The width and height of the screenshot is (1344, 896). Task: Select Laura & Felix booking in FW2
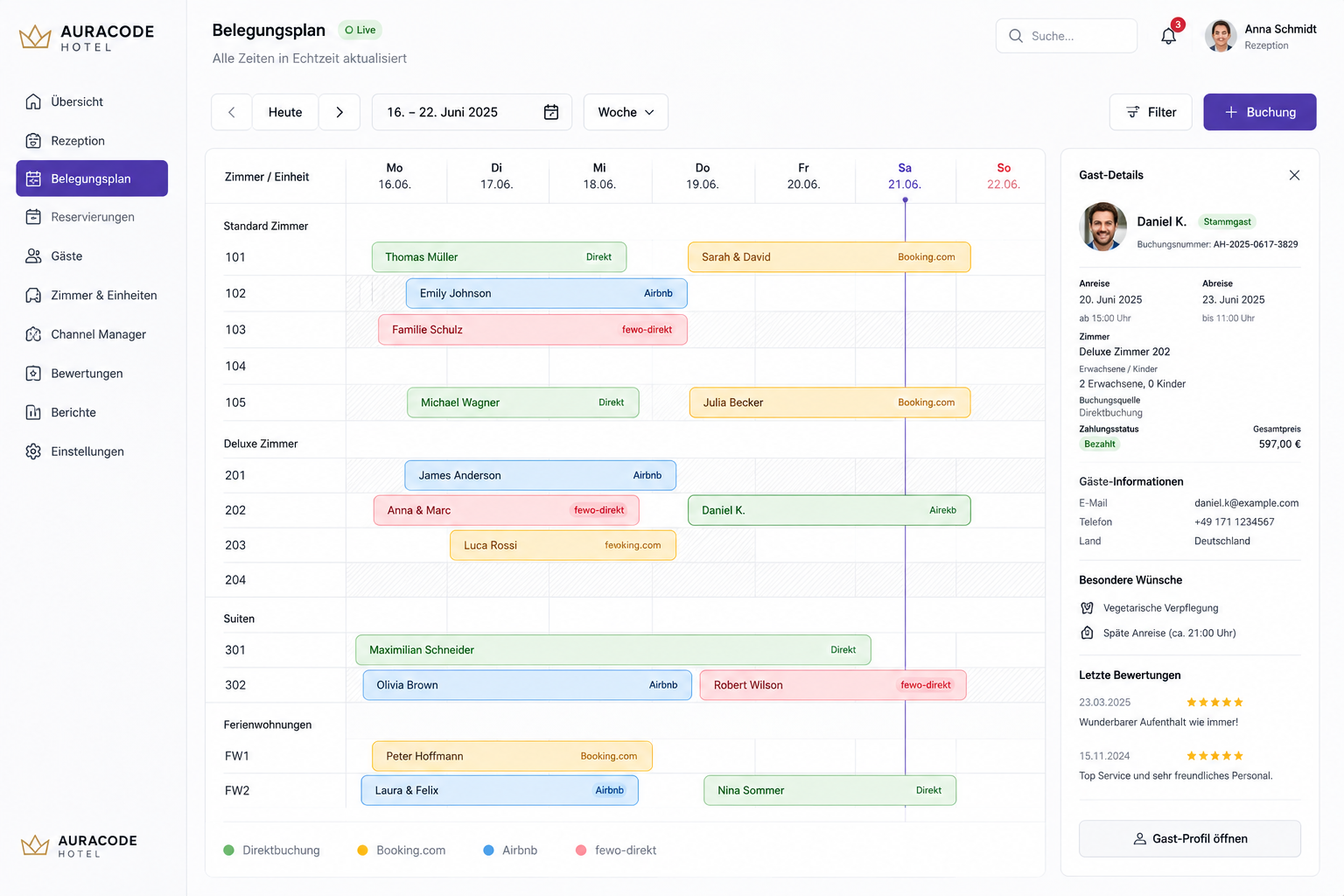click(500, 790)
